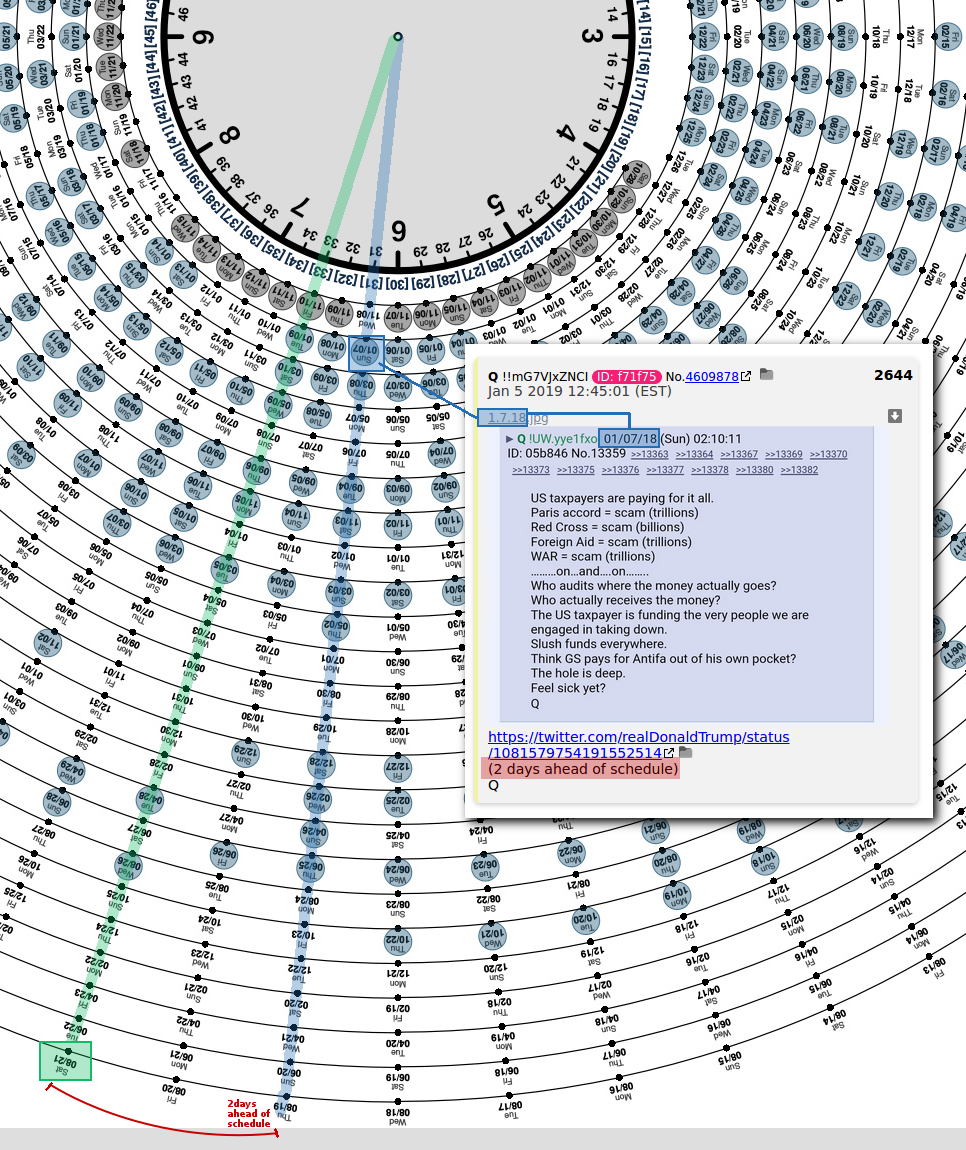
Task: Click the folder icon next to post No.4609878
Action: click(x=766, y=374)
